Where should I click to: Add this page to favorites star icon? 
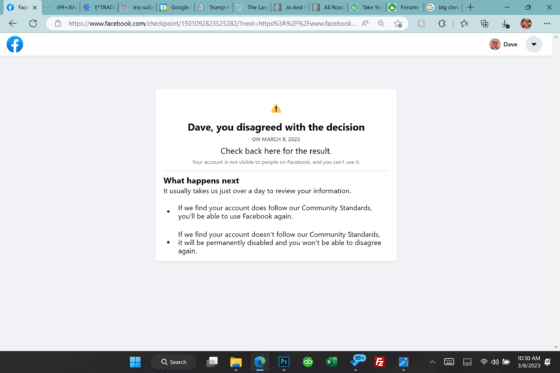(398, 24)
